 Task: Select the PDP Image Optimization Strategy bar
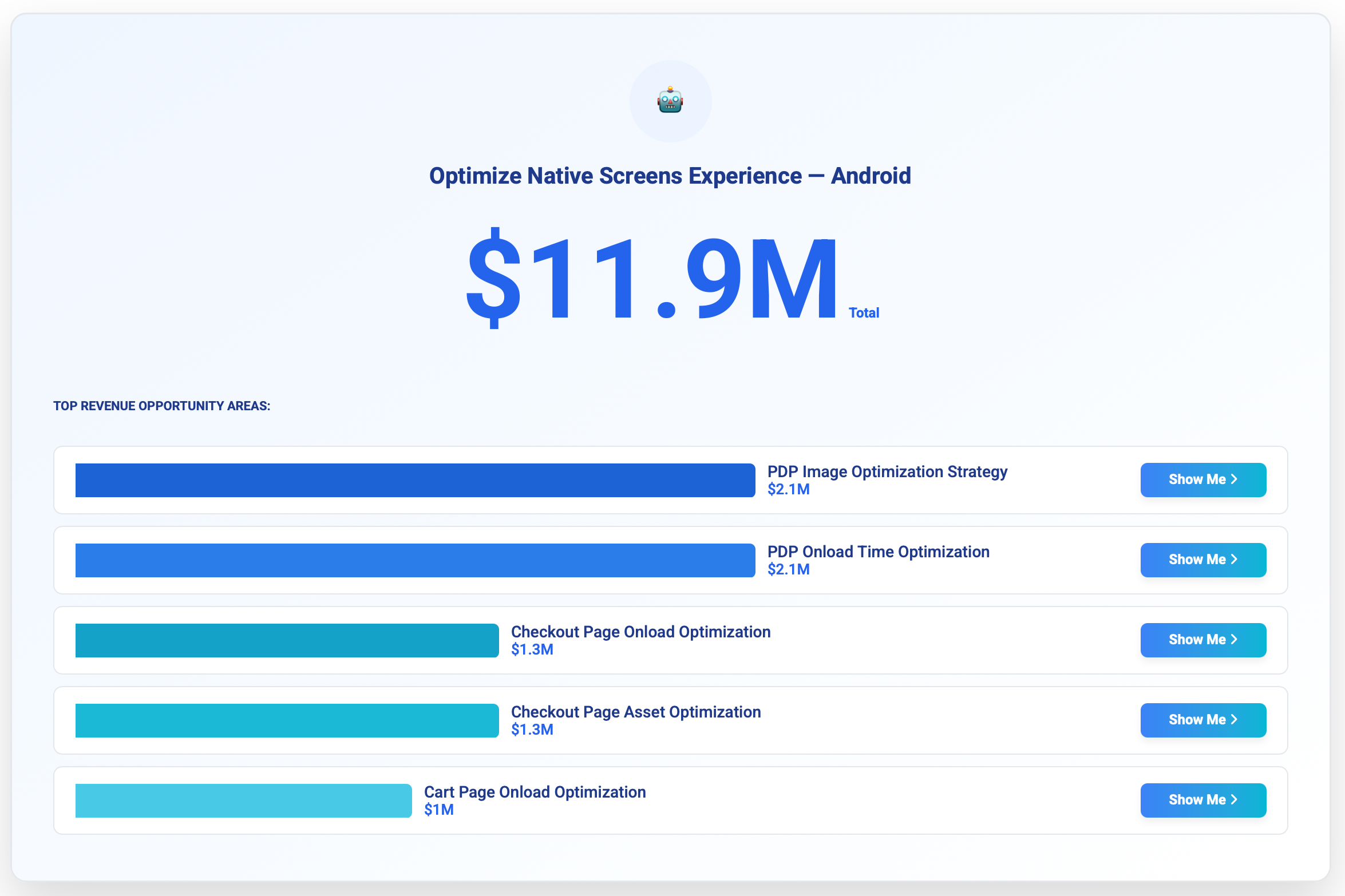point(415,480)
